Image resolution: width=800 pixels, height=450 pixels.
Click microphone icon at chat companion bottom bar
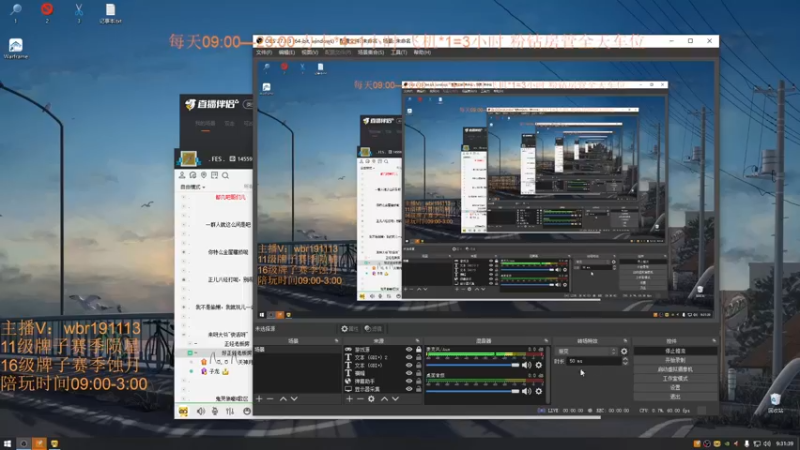215,411
